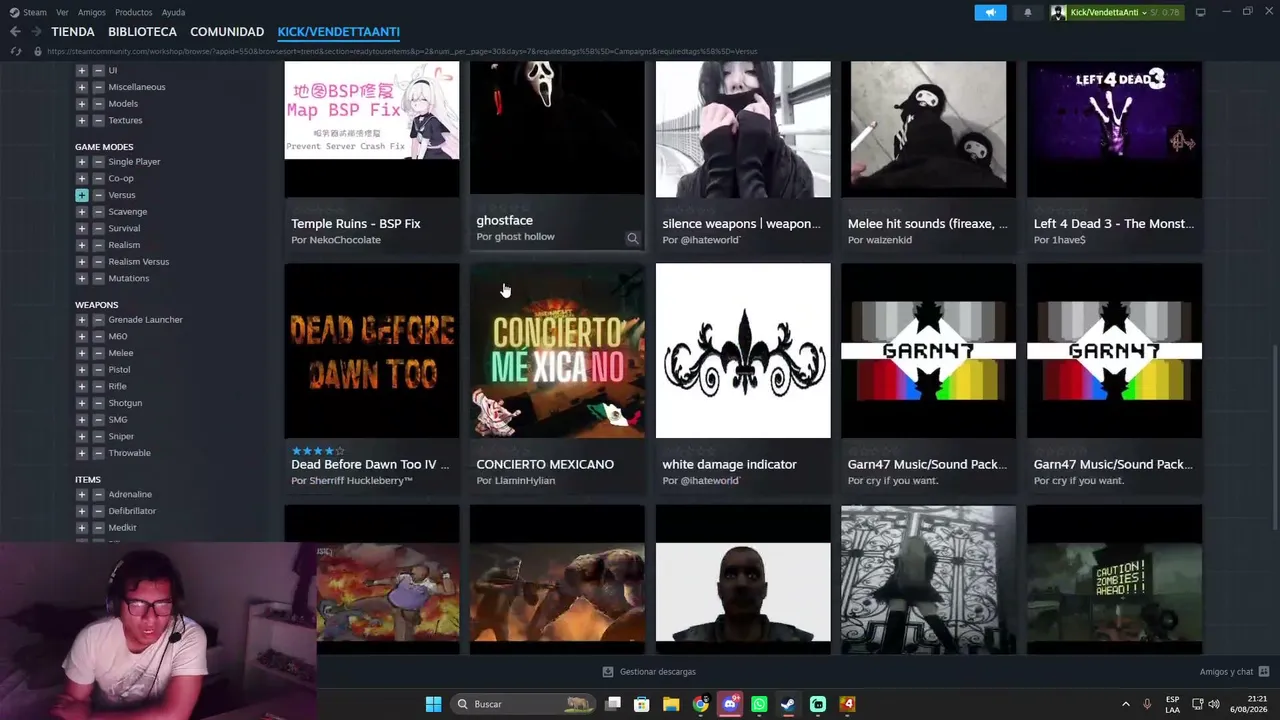Go to the TIENDA tab

[73, 32]
